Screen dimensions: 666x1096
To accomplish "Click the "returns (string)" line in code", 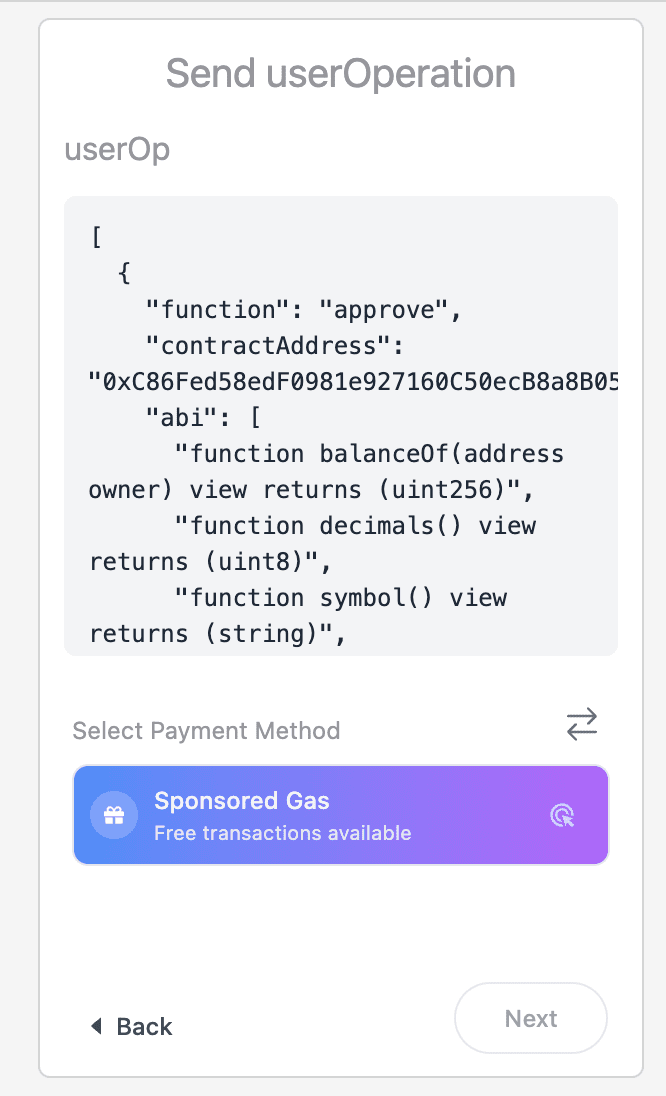I will 217,634.
